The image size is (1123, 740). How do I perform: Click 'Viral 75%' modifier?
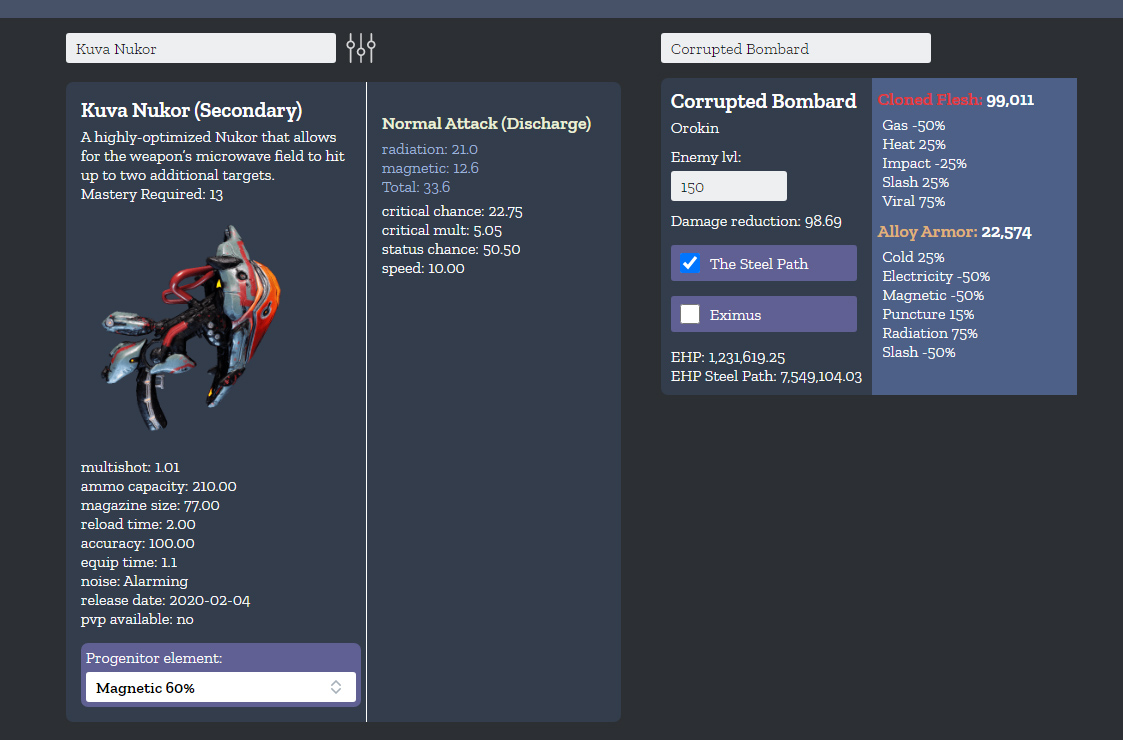pos(914,201)
